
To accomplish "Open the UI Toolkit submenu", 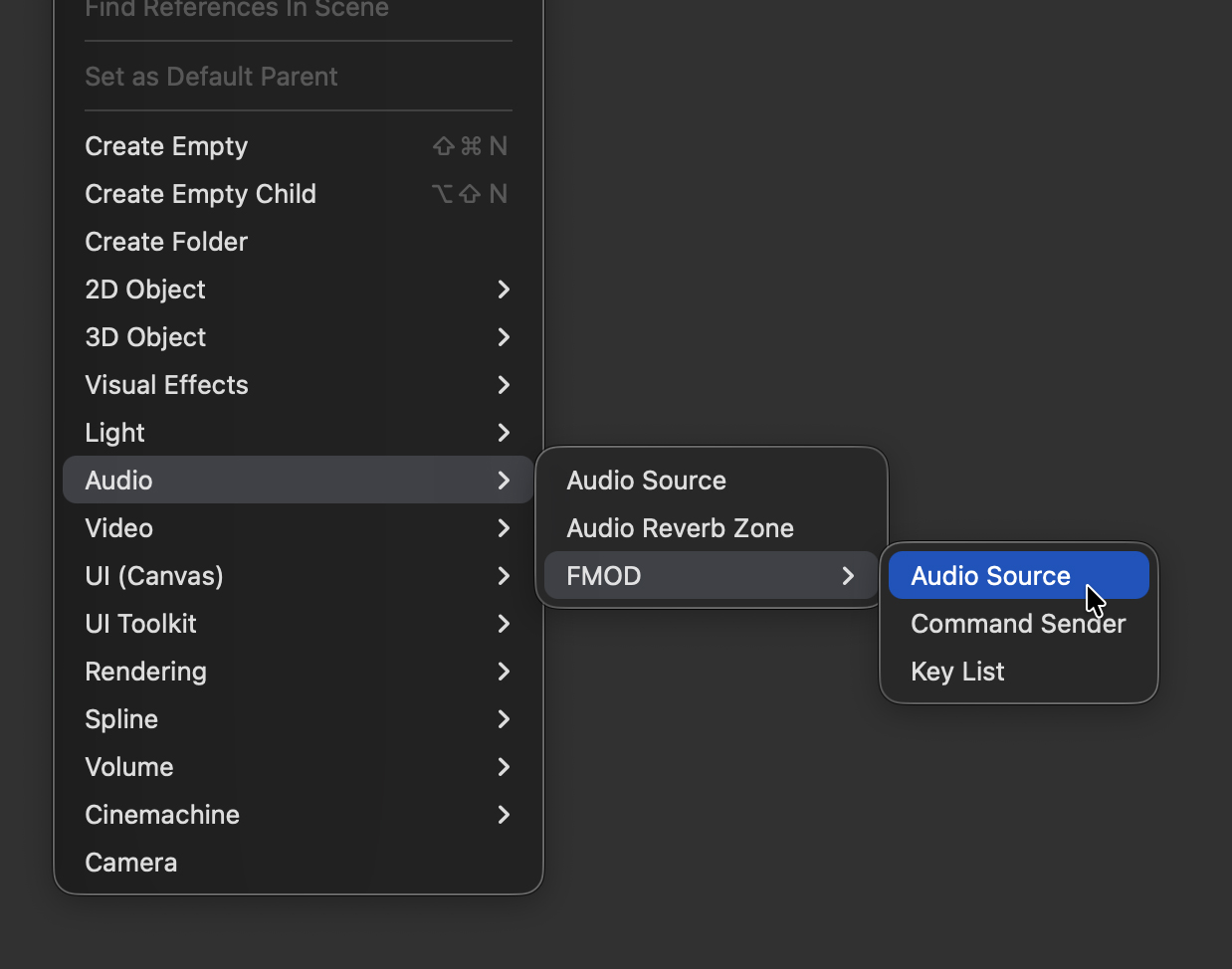I will click(298, 624).
